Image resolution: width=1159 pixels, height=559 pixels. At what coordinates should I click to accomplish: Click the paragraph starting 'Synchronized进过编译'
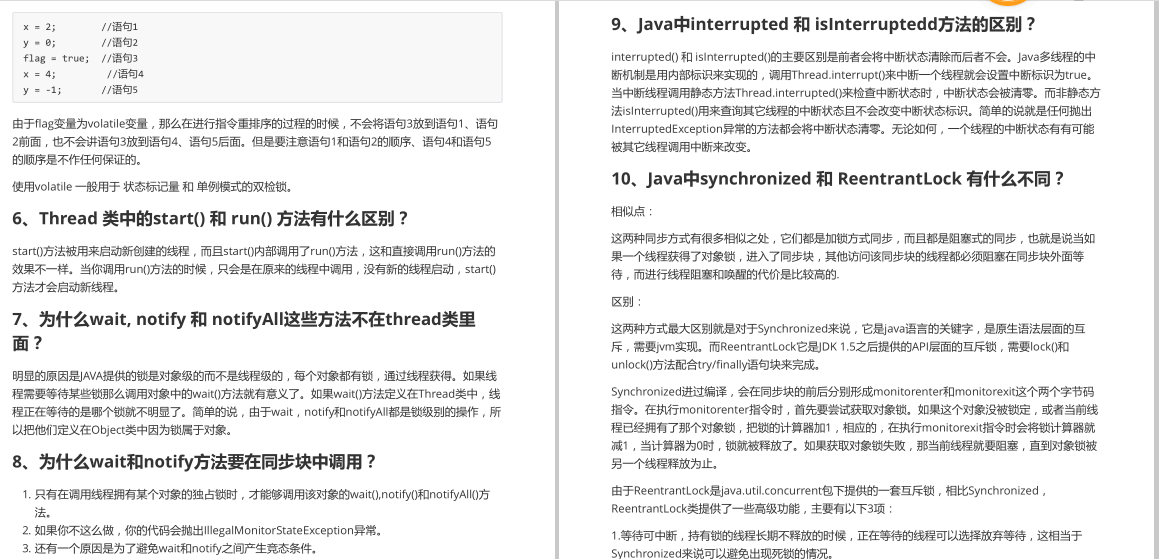point(854,428)
